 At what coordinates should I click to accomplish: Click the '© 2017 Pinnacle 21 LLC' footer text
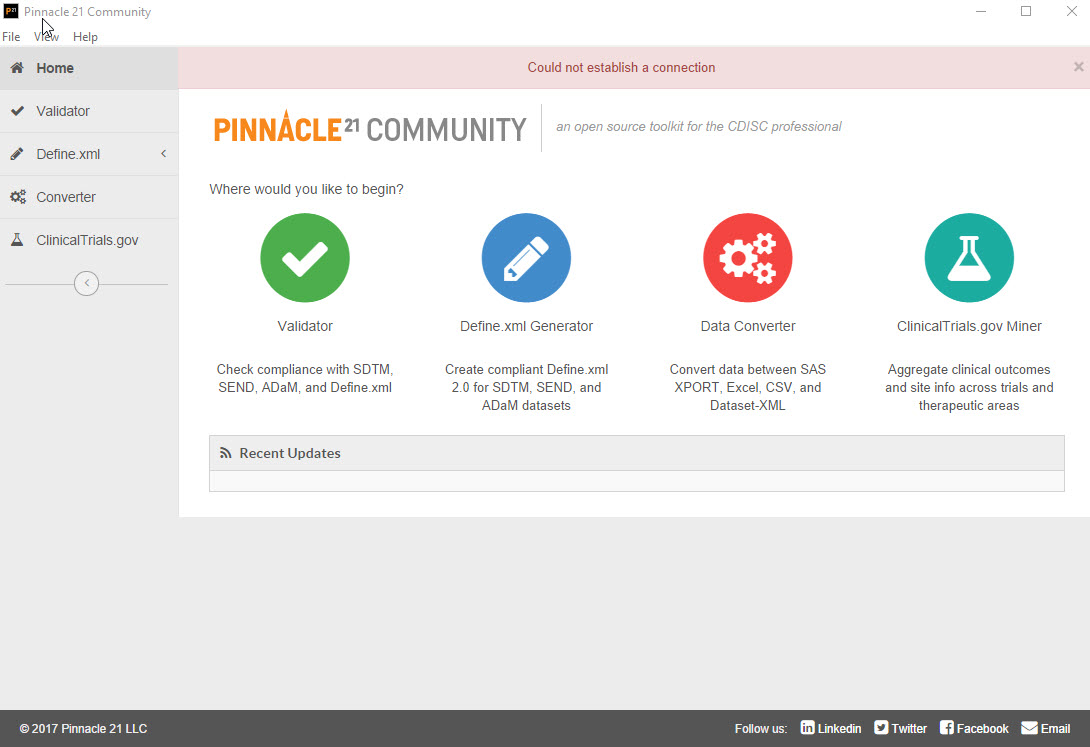click(83, 728)
